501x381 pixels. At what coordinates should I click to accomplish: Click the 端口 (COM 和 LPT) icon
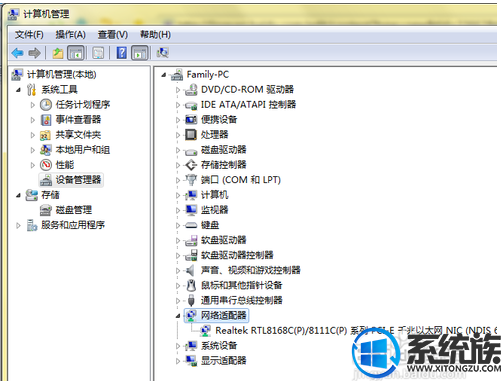(x=191, y=180)
